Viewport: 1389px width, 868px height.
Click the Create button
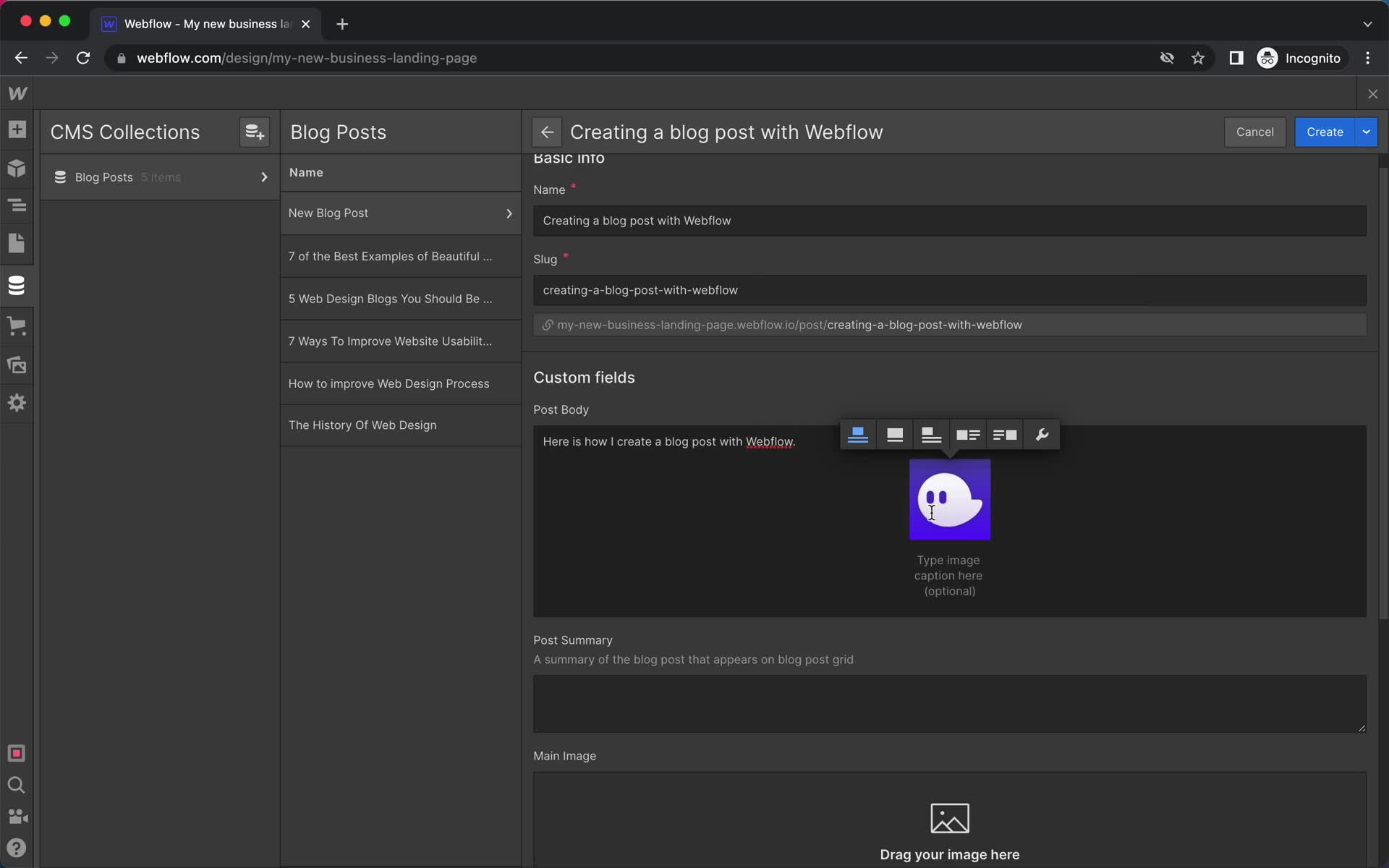click(1325, 131)
